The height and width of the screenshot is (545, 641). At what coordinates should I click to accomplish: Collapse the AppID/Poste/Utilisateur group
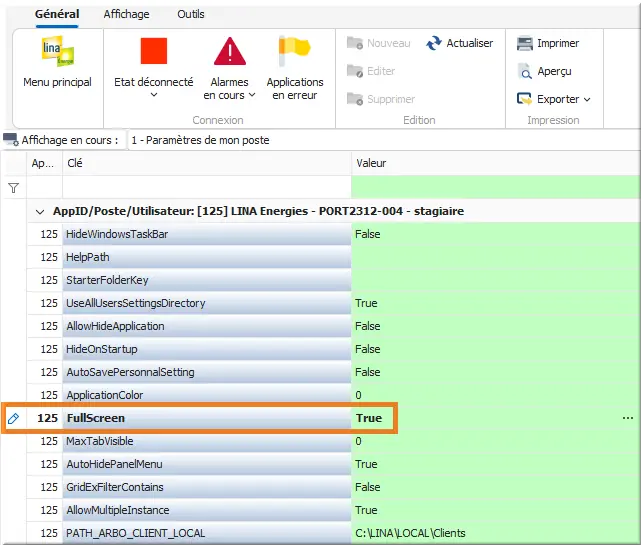tap(40, 212)
